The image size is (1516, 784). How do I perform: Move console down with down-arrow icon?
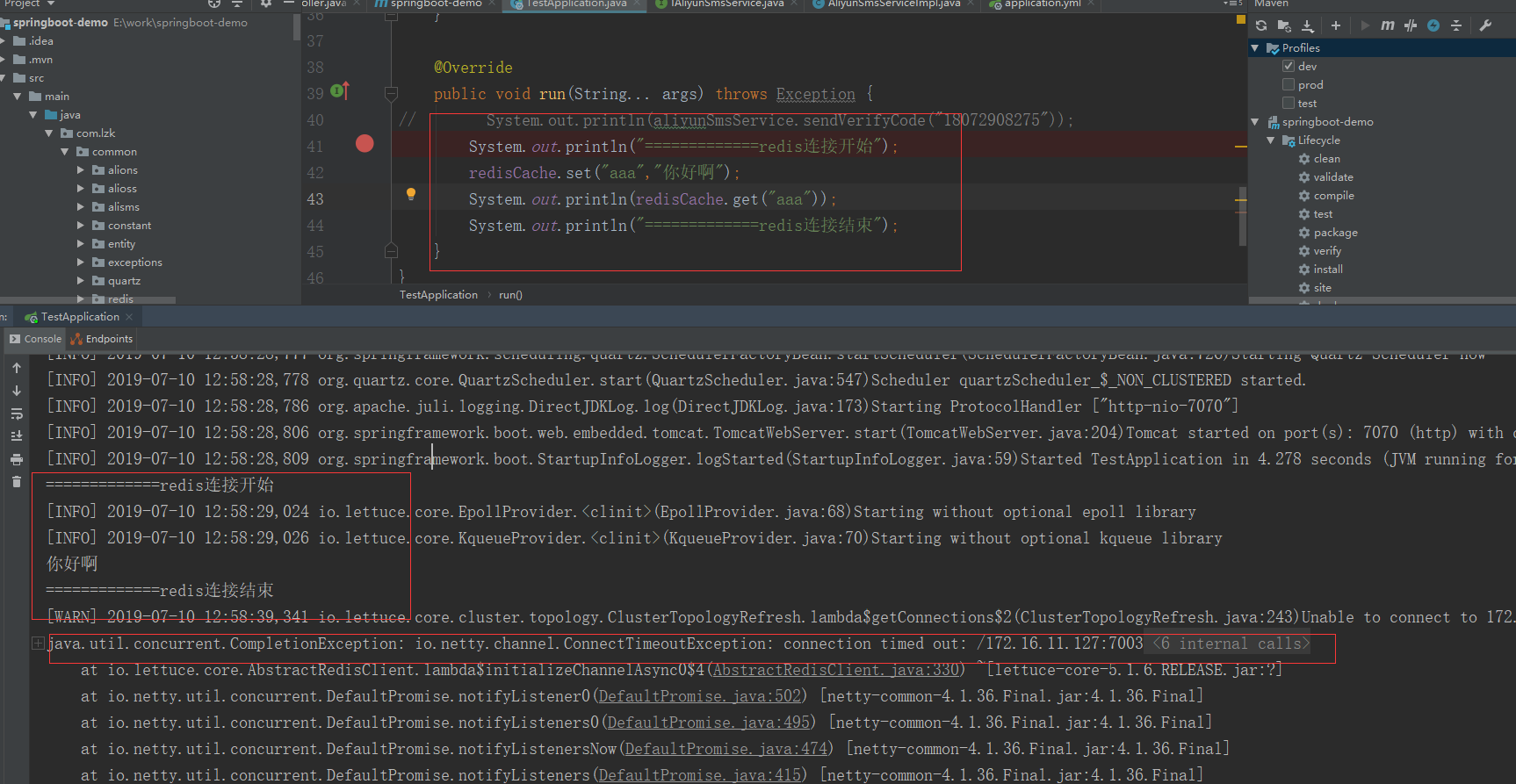pyautogui.click(x=17, y=391)
